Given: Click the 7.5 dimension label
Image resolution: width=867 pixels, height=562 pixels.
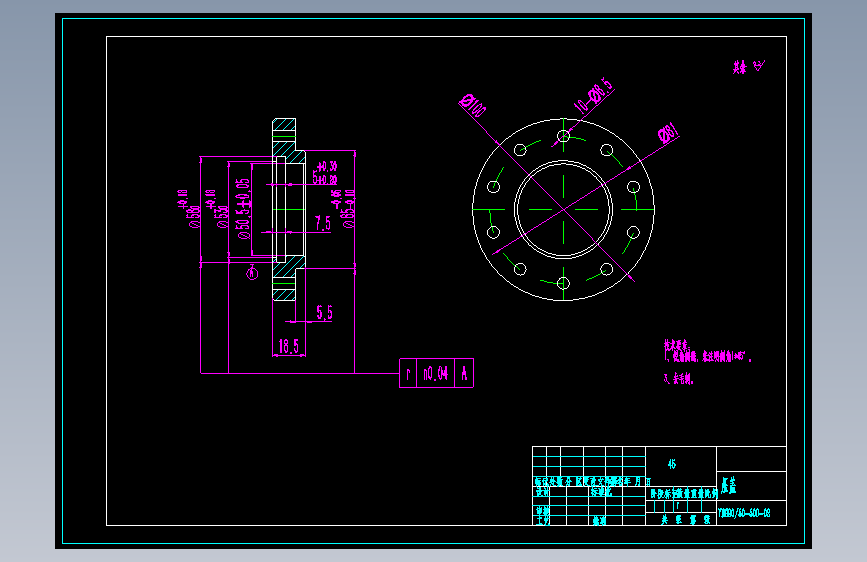Looking at the screenshot, I should pos(323,223).
